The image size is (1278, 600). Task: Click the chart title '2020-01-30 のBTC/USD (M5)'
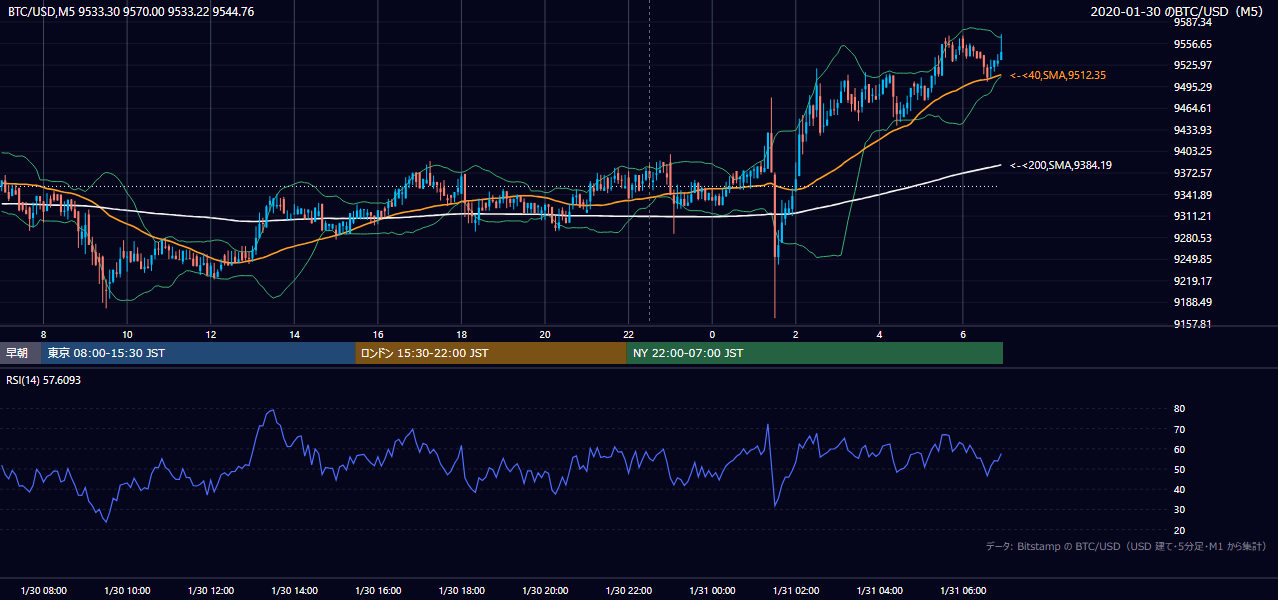pos(1179,12)
